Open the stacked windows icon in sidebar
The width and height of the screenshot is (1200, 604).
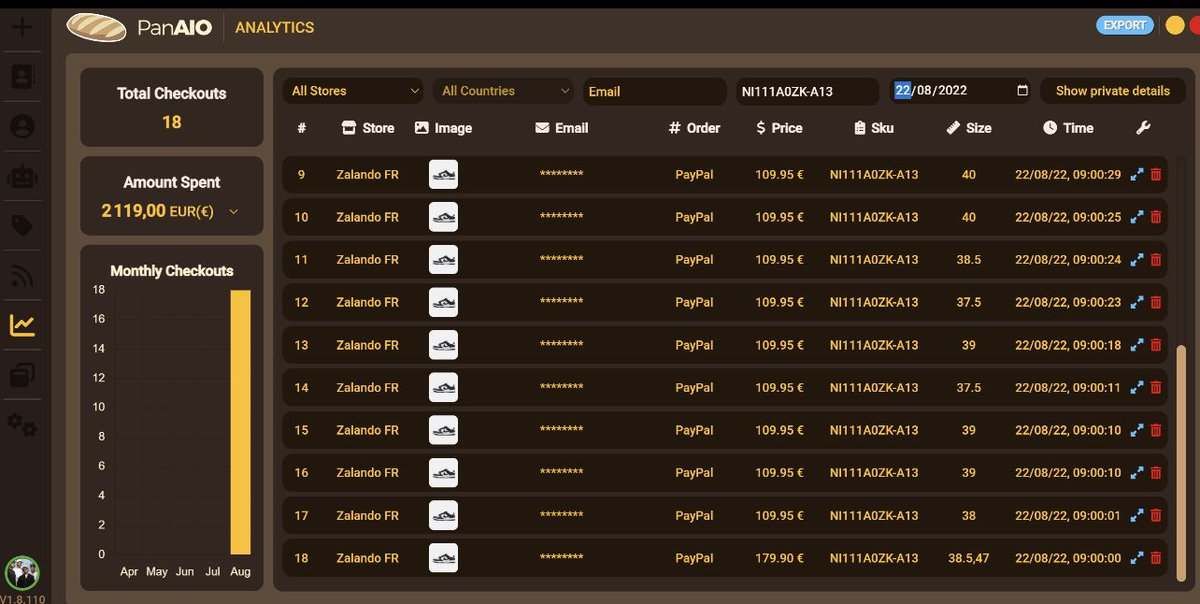point(21,375)
